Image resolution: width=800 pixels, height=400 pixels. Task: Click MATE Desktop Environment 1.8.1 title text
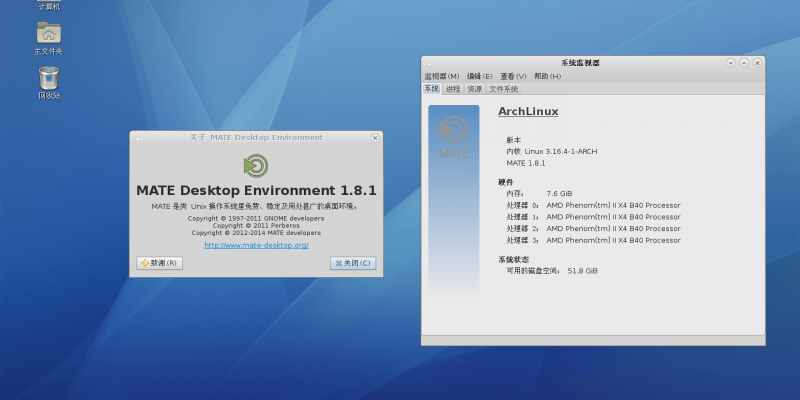tap(256, 190)
